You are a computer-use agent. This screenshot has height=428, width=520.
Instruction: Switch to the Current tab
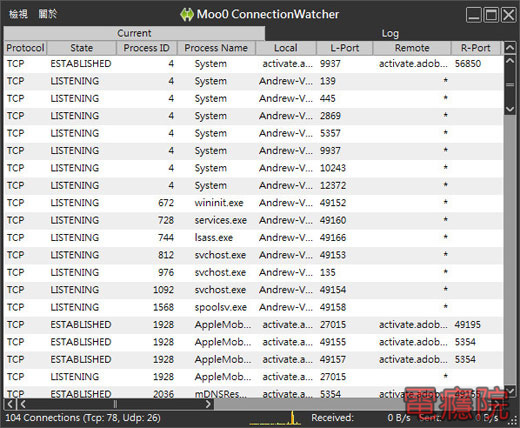click(134, 33)
